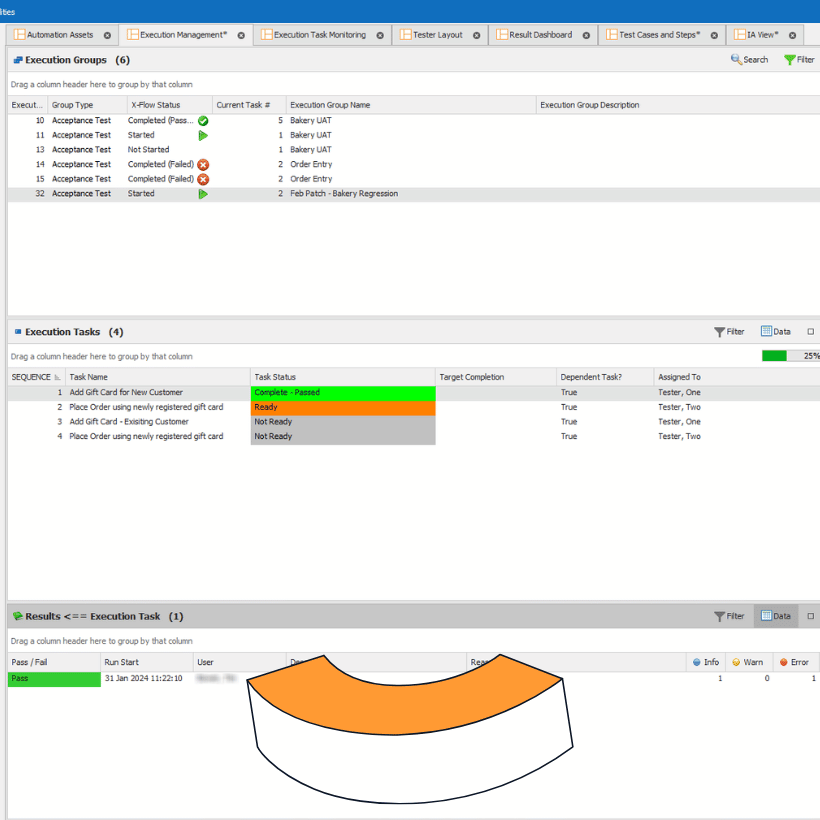The width and height of the screenshot is (820, 820).
Task: Click started play icon for group 32
Action: [203, 194]
